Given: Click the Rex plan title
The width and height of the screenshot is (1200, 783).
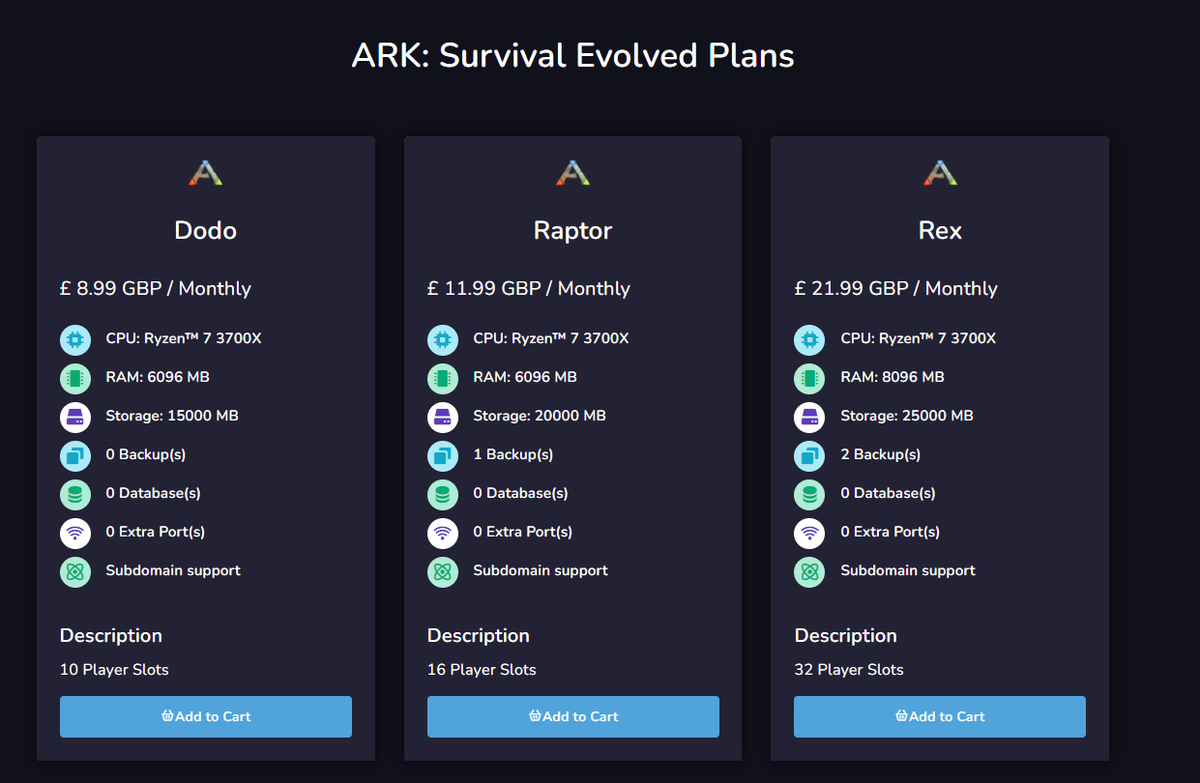Looking at the screenshot, I should [x=940, y=231].
